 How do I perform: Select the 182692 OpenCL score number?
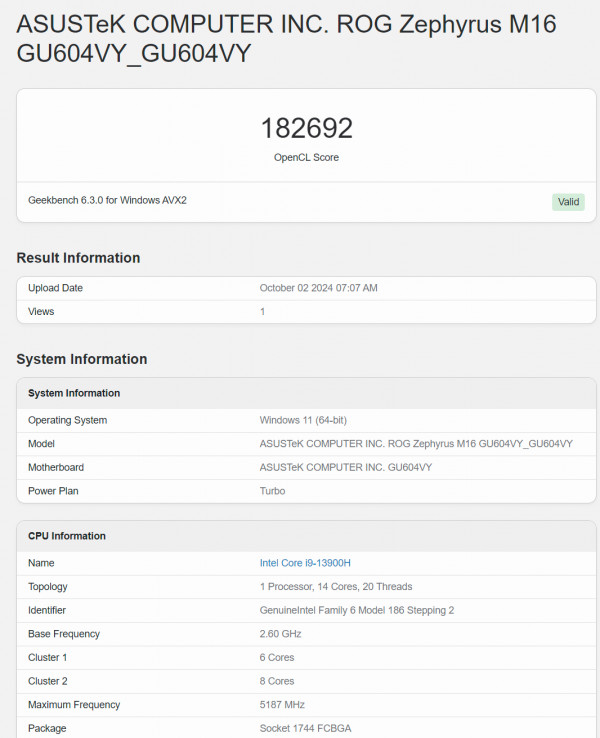click(x=306, y=128)
